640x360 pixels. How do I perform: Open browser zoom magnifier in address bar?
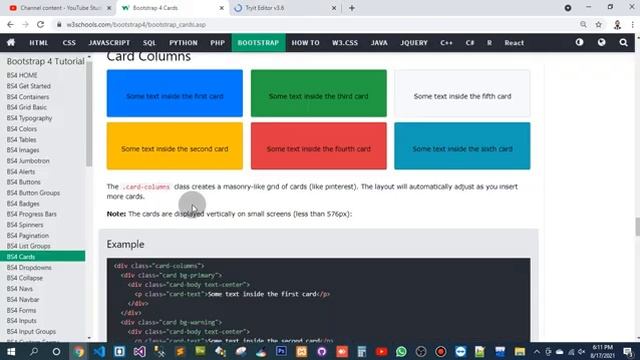click(x=583, y=24)
